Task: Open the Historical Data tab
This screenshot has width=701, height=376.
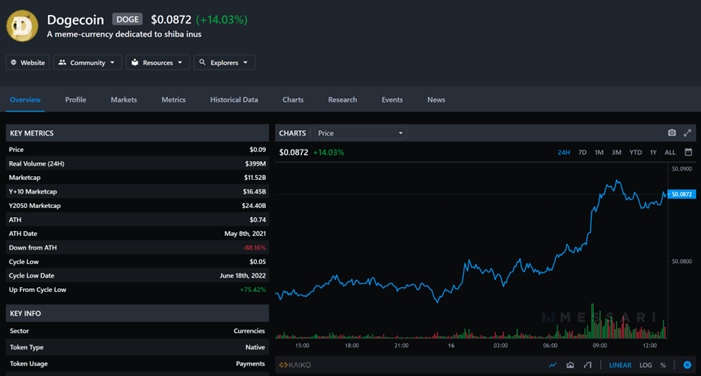Action: click(234, 100)
